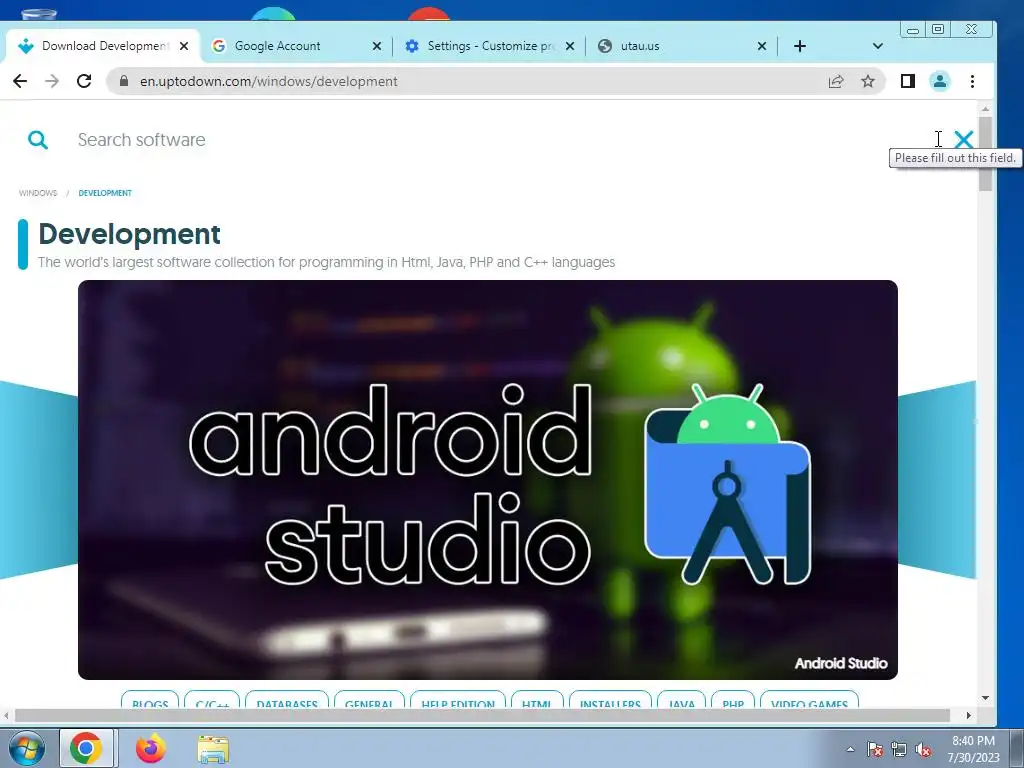The image size is (1024, 768).
Task: Close the Google Account tab
Action: click(377, 46)
